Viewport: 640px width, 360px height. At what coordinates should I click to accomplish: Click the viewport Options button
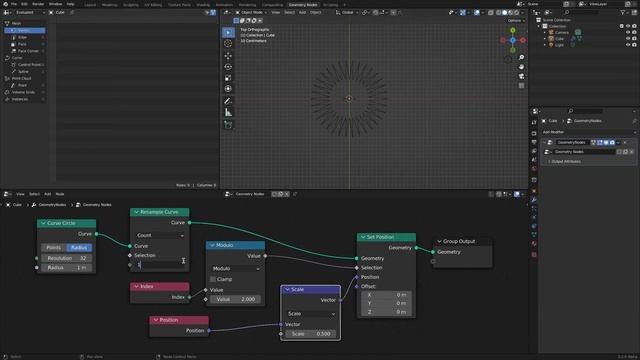pyautogui.click(x=516, y=21)
